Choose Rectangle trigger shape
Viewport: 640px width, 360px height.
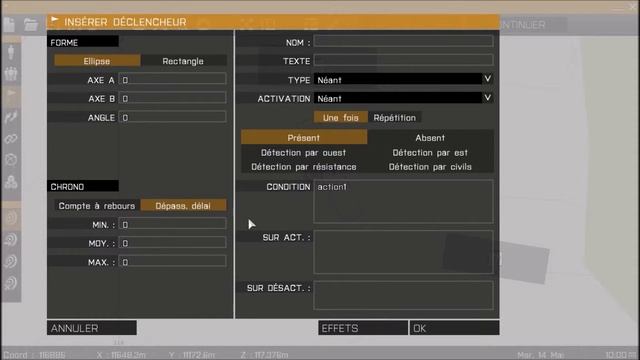coord(183,61)
